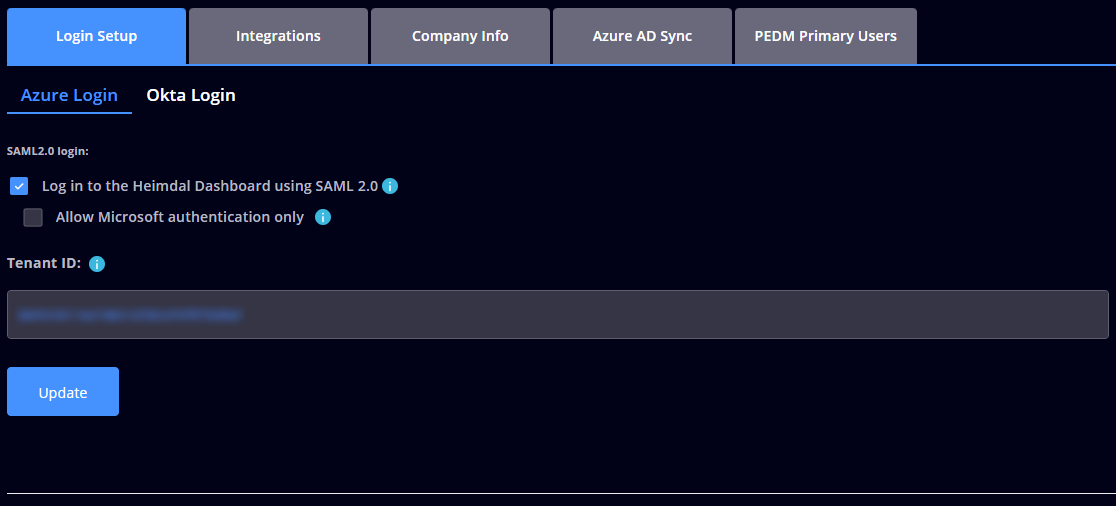Go to the Company Info tab
The height and width of the screenshot is (506, 1116).
(460, 36)
